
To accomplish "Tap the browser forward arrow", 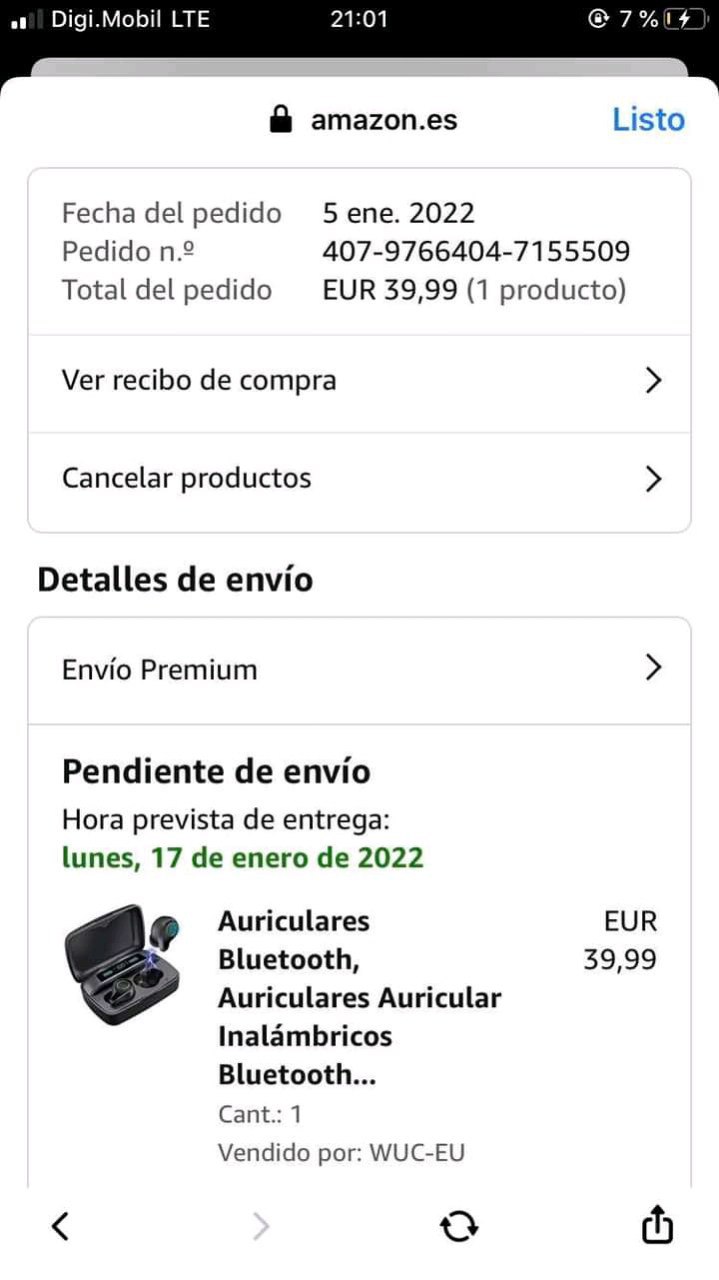I will pyautogui.click(x=260, y=1225).
